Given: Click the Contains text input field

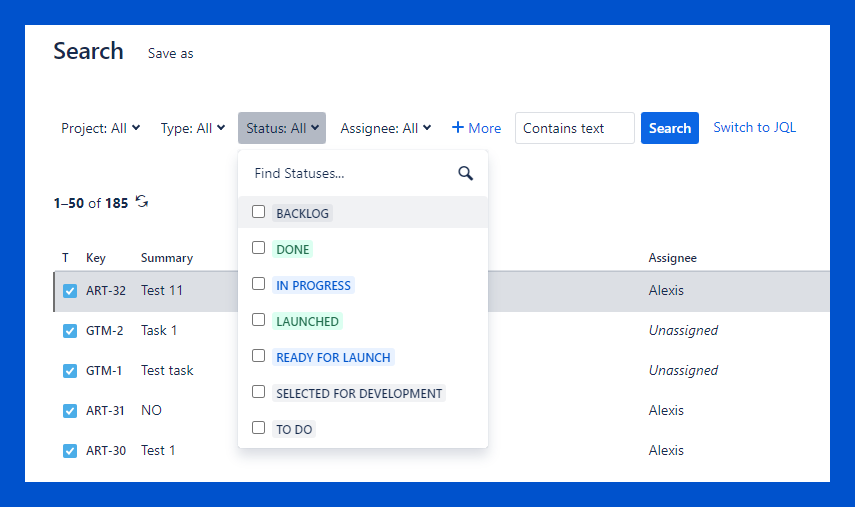Looking at the screenshot, I should [x=575, y=128].
